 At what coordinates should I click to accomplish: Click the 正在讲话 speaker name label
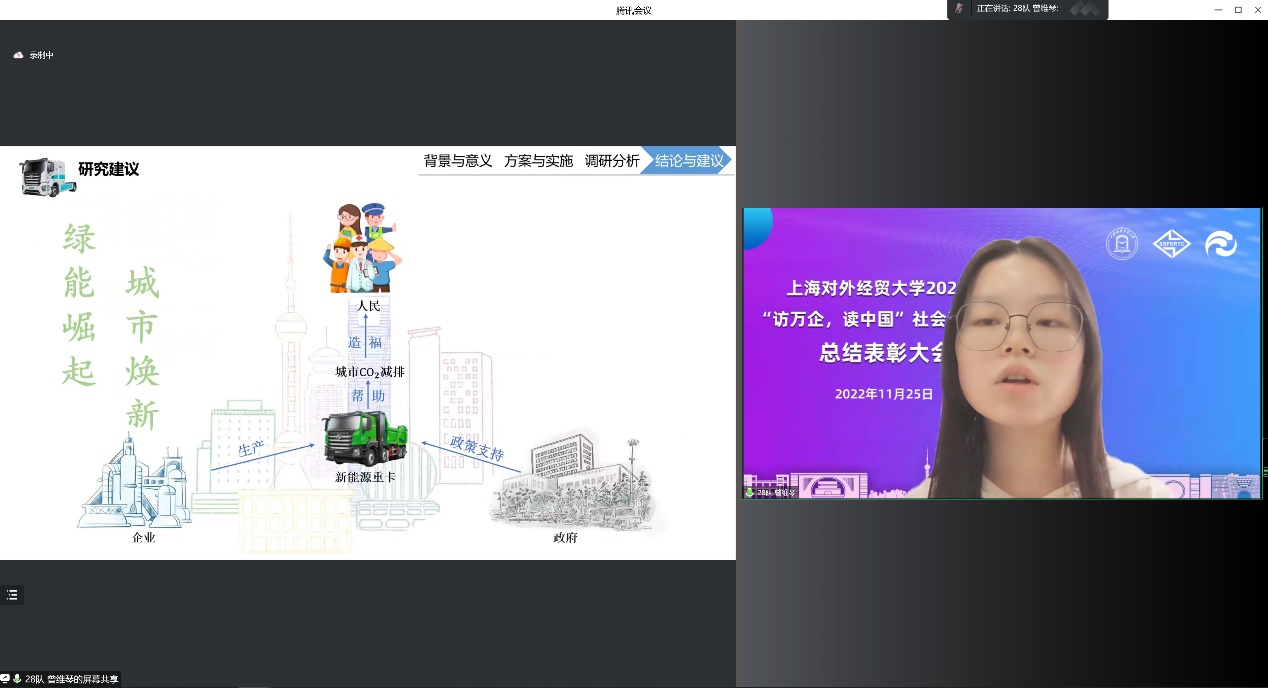(x=1018, y=9)
